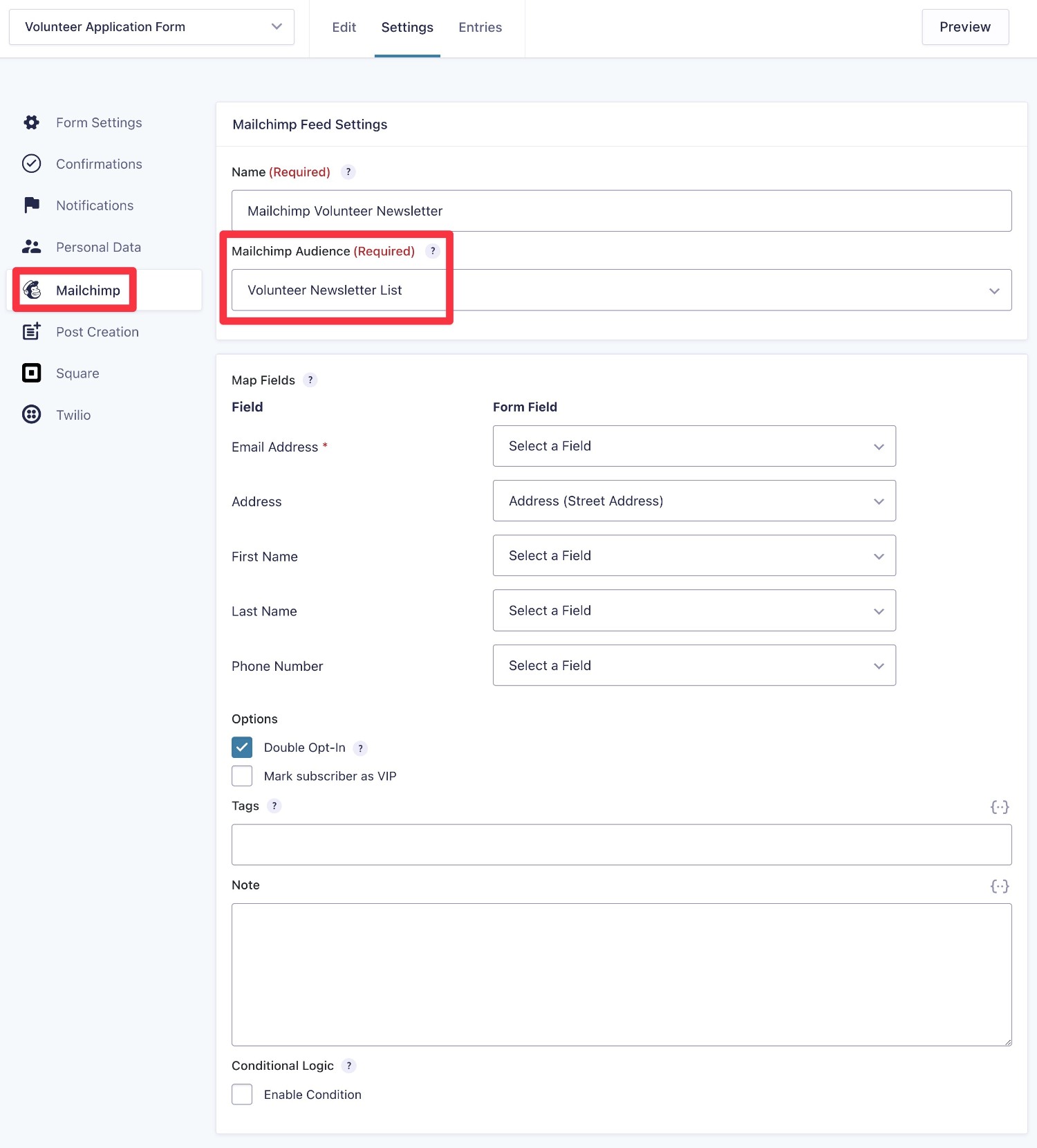Click the Personal Data people icon
The height and width of the screenshot is (1148, 1037).
pos(32,247)
